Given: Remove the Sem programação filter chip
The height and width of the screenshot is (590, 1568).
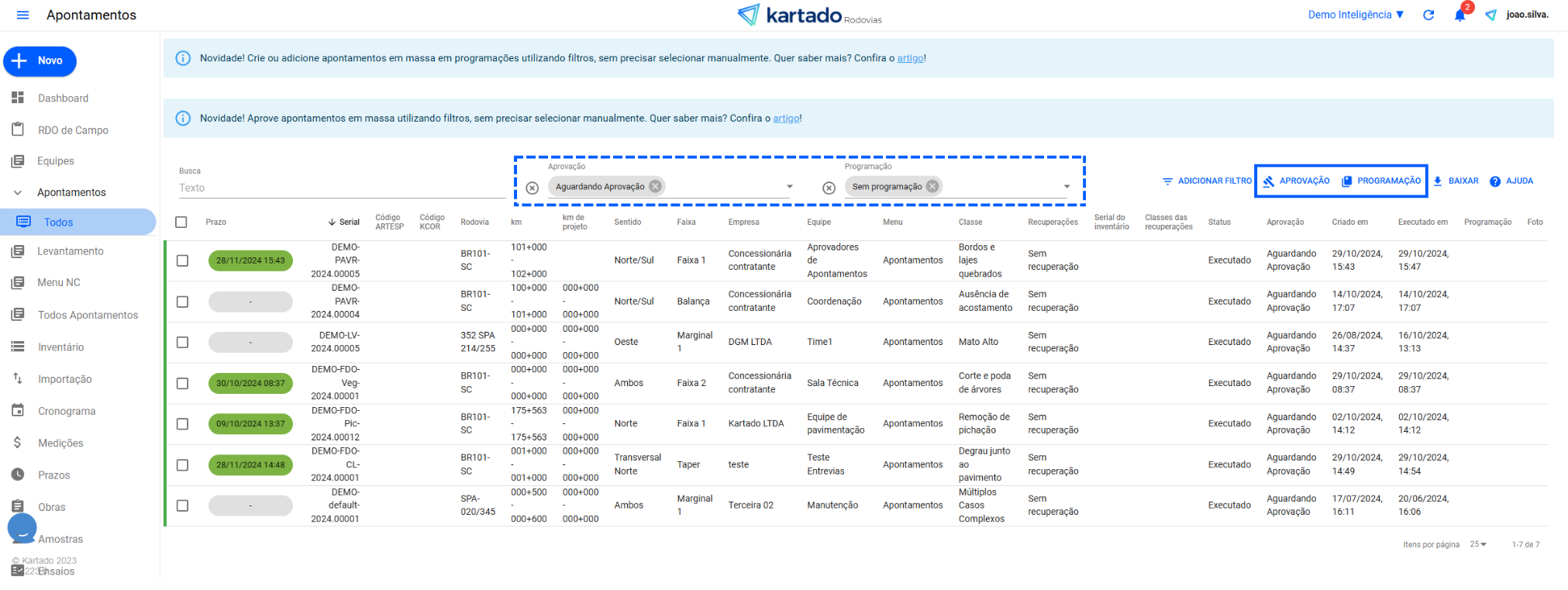Looking at the screenshot, I should coord(932,186).
